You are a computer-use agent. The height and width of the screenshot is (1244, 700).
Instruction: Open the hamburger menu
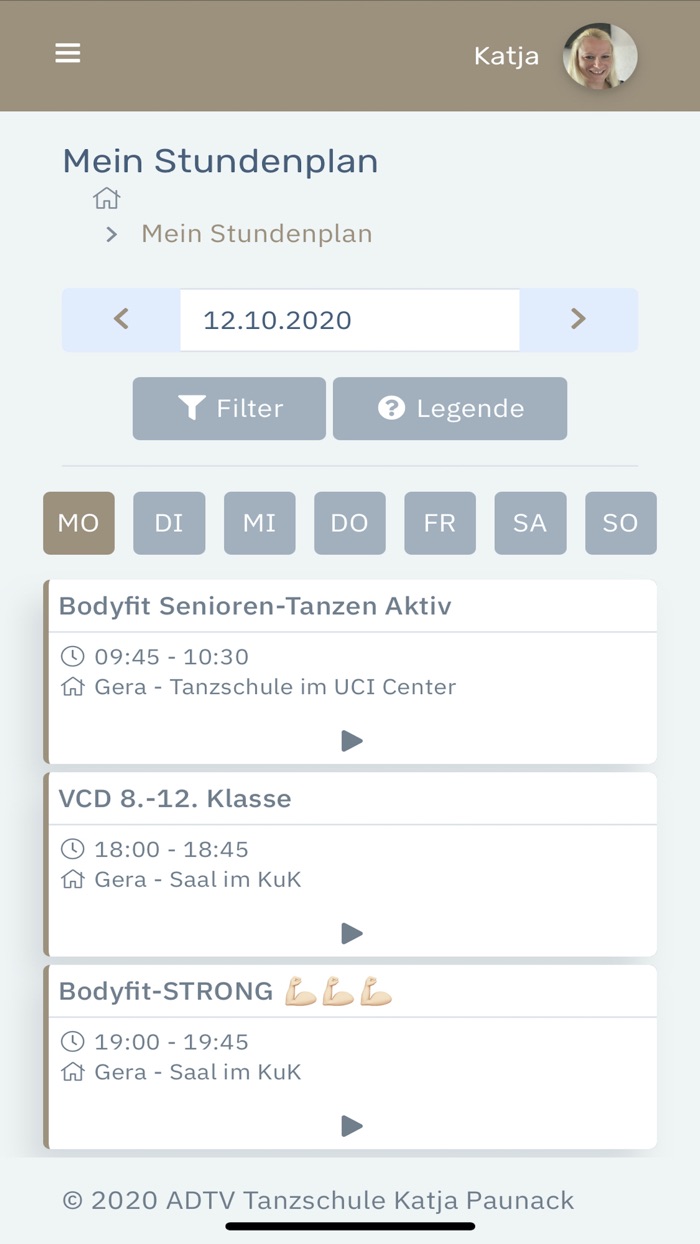(67, 53)
